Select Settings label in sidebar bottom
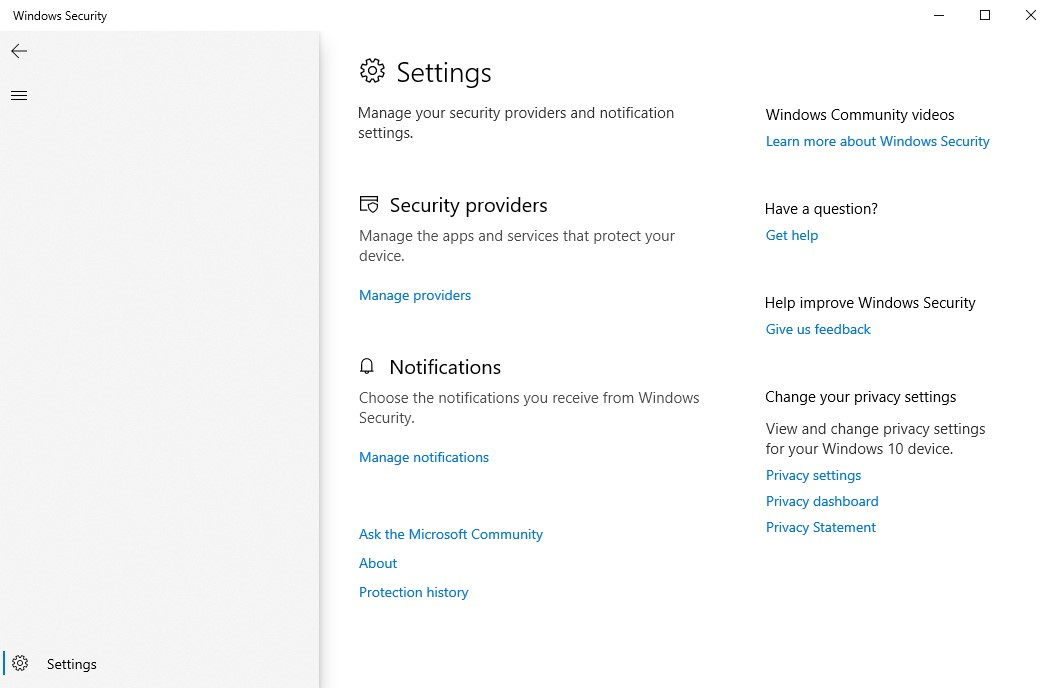Viewport: 1054px width, 688px height. (x=72, y=664)
